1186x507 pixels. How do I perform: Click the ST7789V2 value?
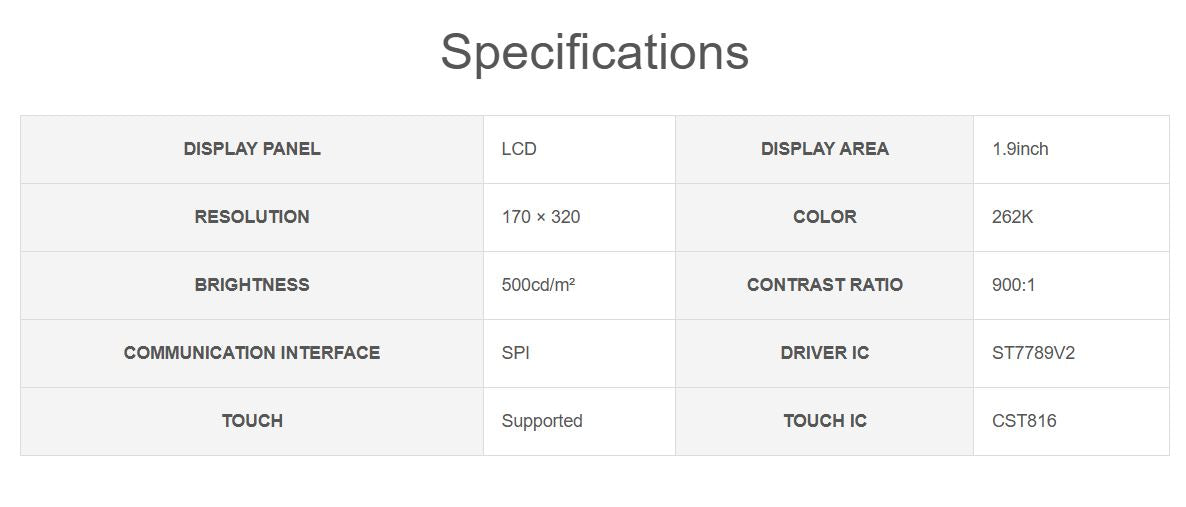[1033, 353]
